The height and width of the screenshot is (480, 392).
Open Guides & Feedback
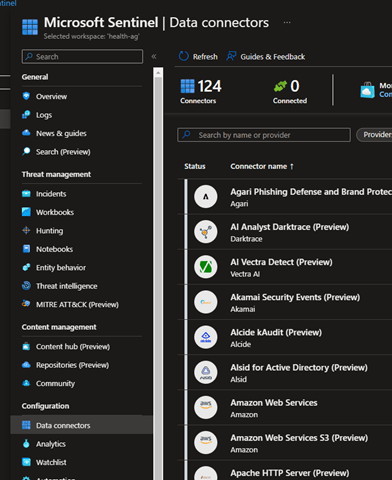[273, 57]
